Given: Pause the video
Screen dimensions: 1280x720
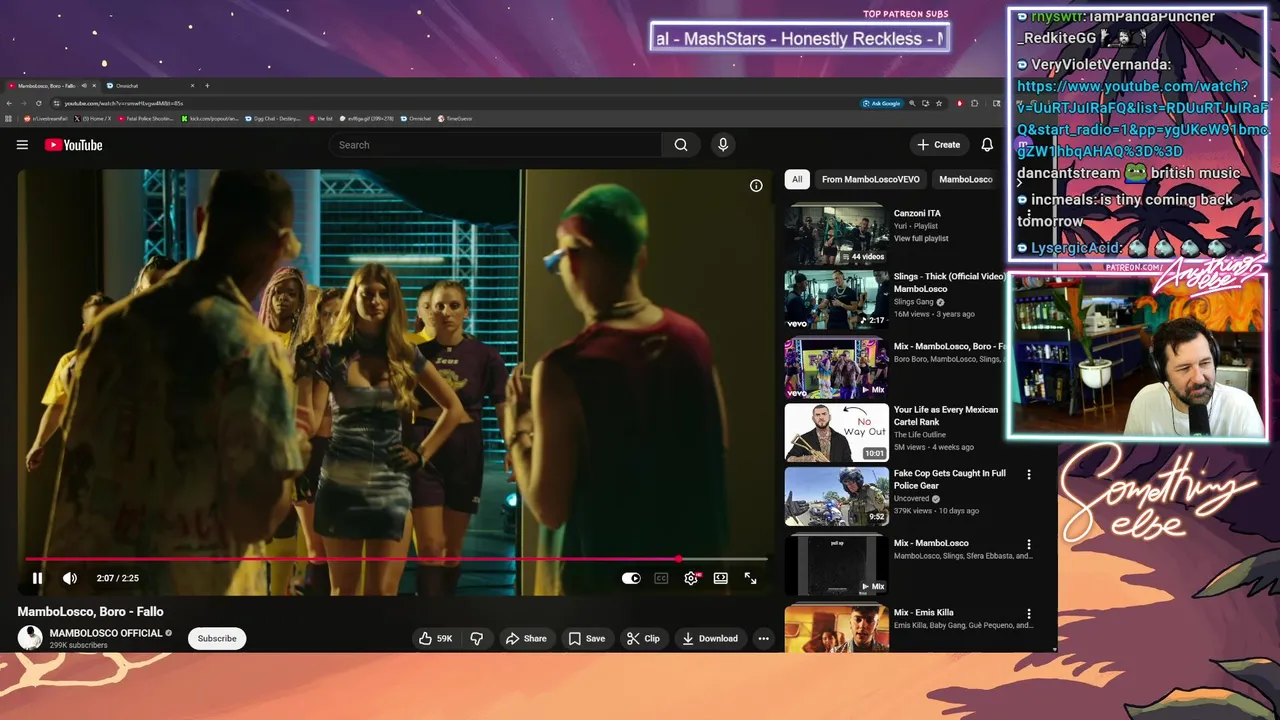Looking at the screenshot, I should (37, 578).
